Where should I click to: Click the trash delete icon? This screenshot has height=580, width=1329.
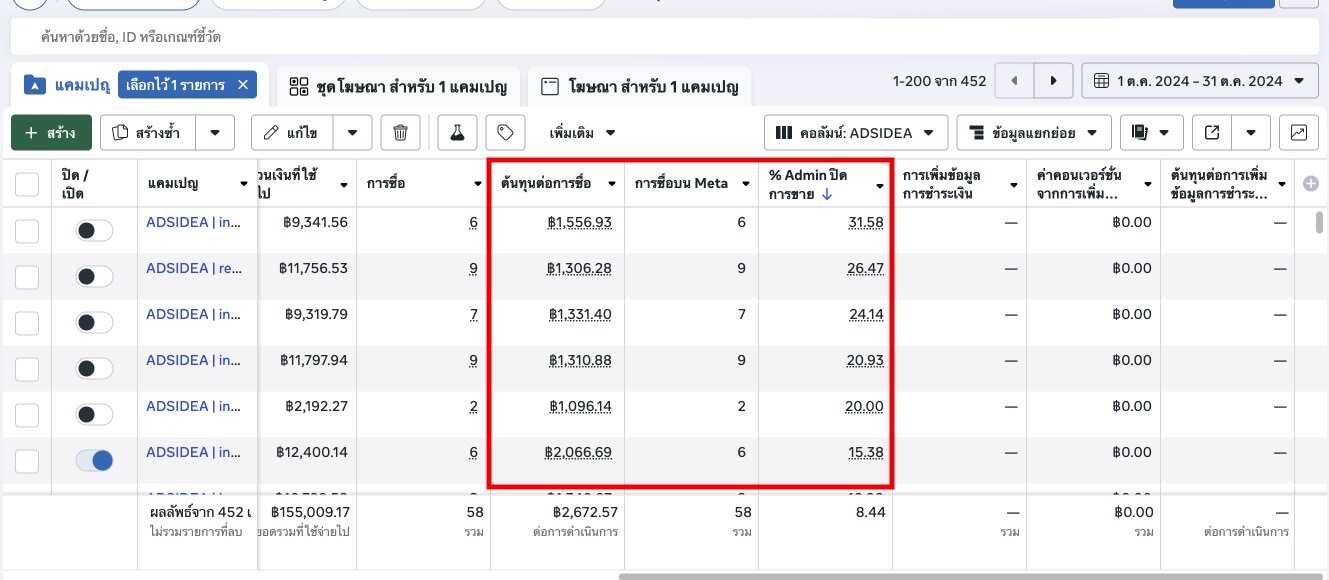point(400,133)
